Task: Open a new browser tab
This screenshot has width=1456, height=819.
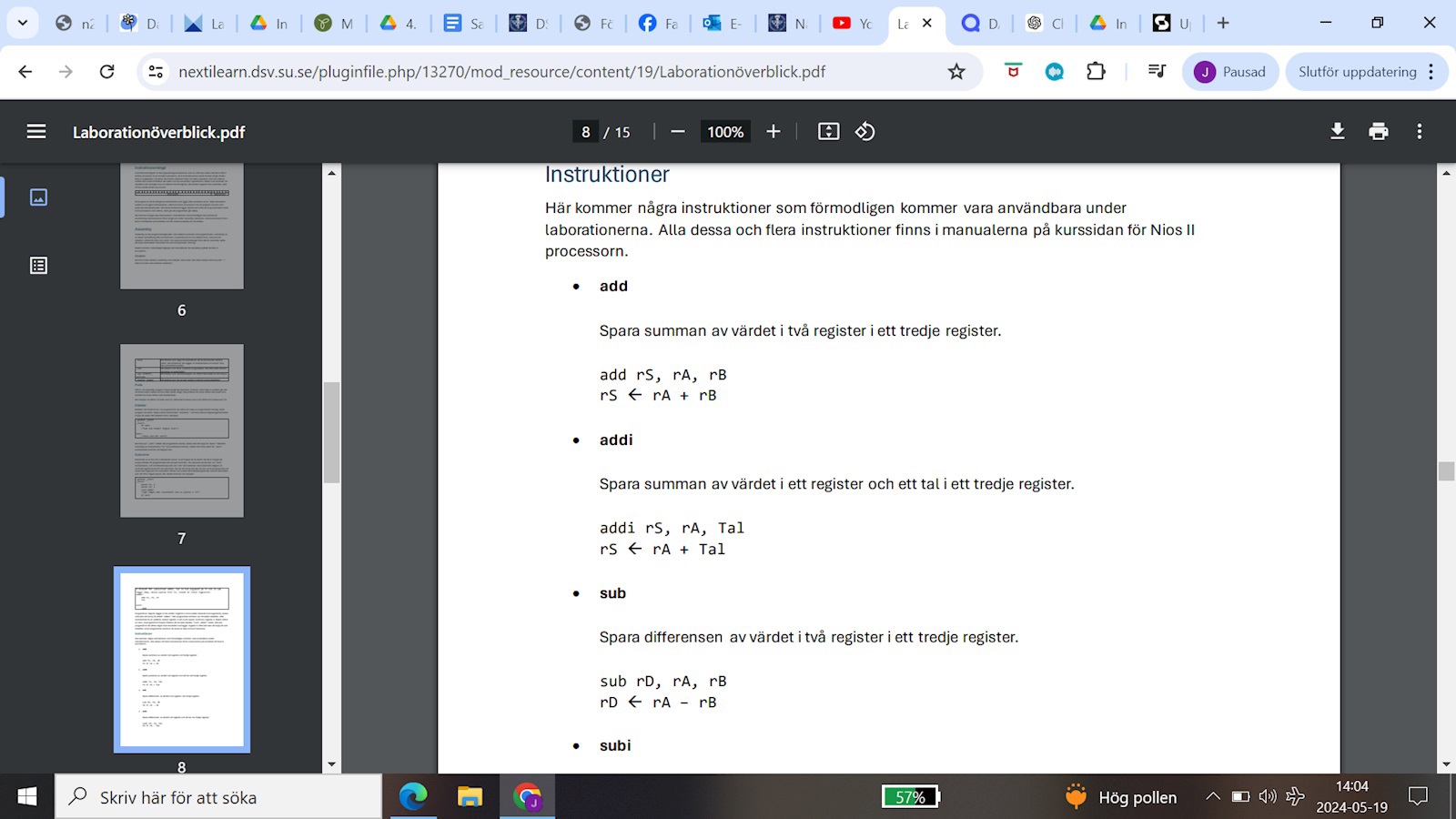Action: (x=1223, y=24)
